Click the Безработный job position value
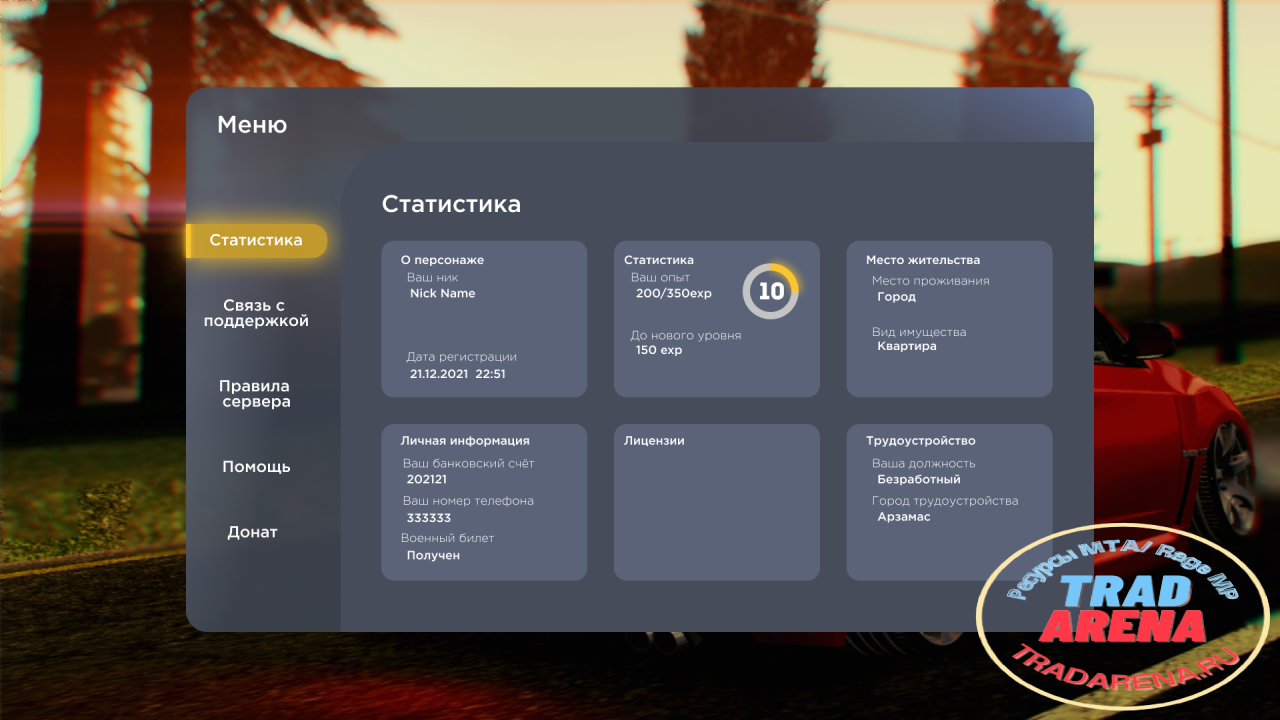This screenshot has width=1280, height=720. tap(918, 480)
